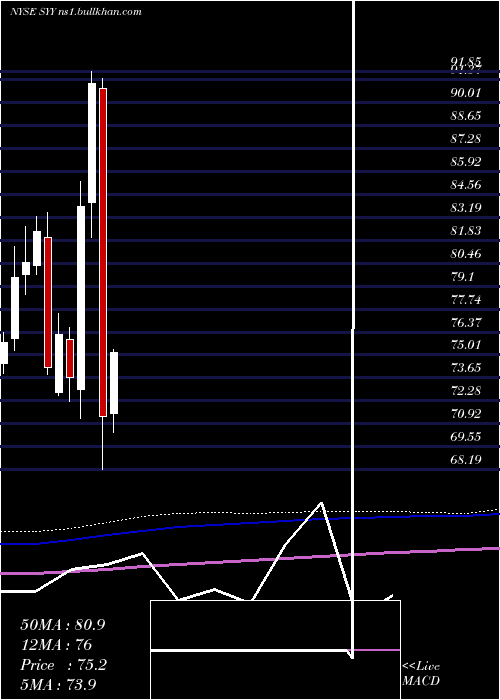Select the Price : 75.2 readout
This screenshot has height=700, width=500.
point(63,665)
